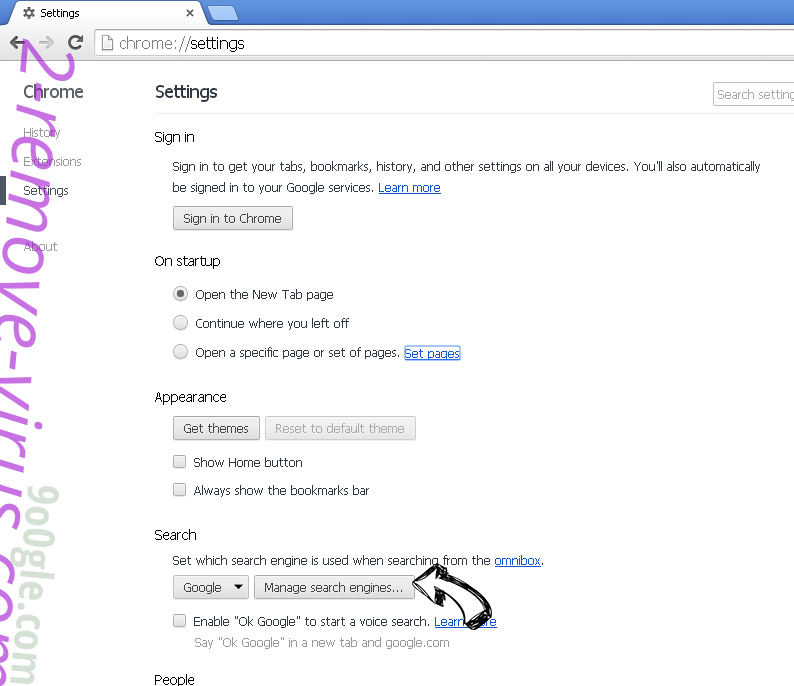794x686 pixels.
Task: Click the On startup heading
Action: point(187,261)
